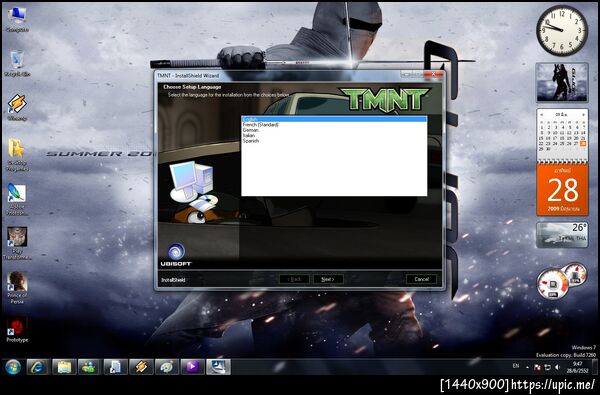Click the computer setup illustration icon
The width and height of the screenshot is (600, 395).
(194, 186)
